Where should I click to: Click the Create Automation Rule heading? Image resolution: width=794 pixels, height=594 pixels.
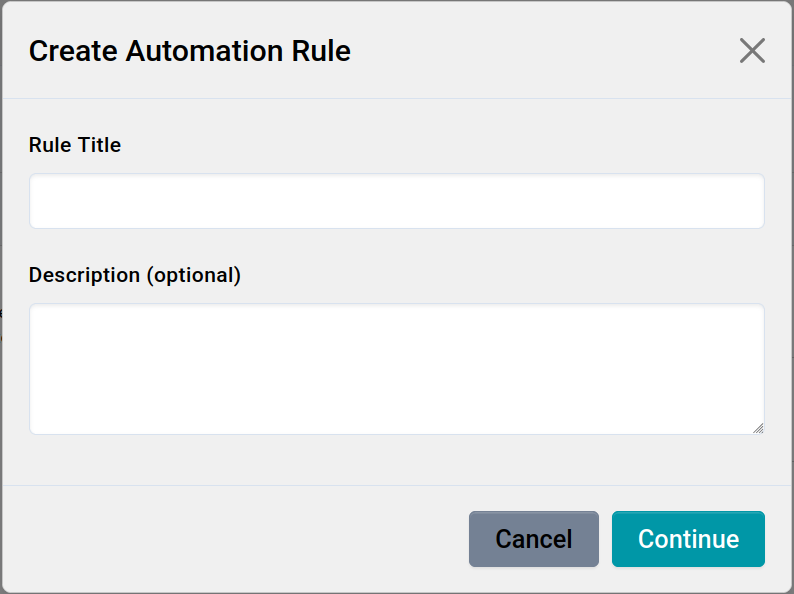(190, 51)
